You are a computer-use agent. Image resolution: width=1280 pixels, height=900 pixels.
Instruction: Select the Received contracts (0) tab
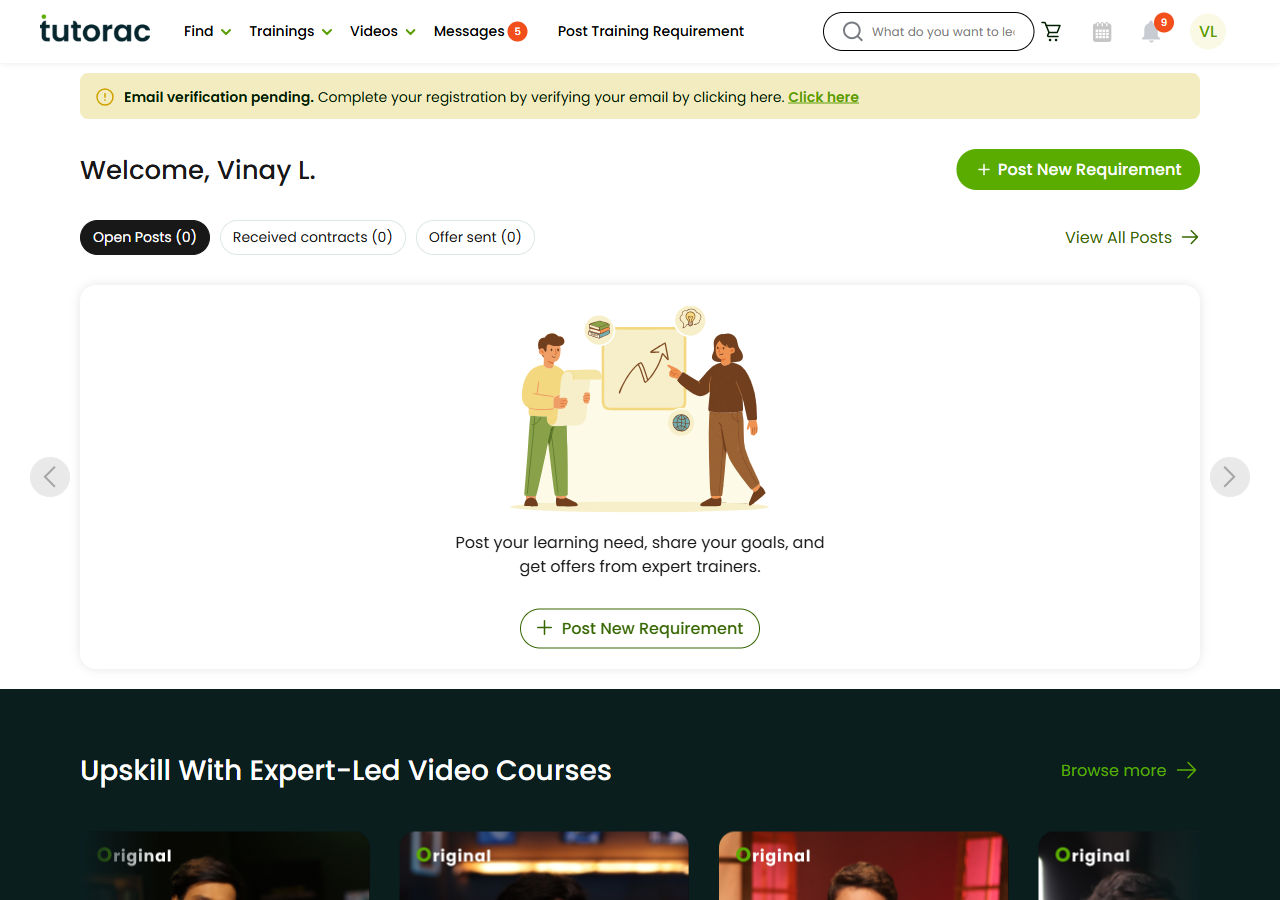[x=313, y=237]
